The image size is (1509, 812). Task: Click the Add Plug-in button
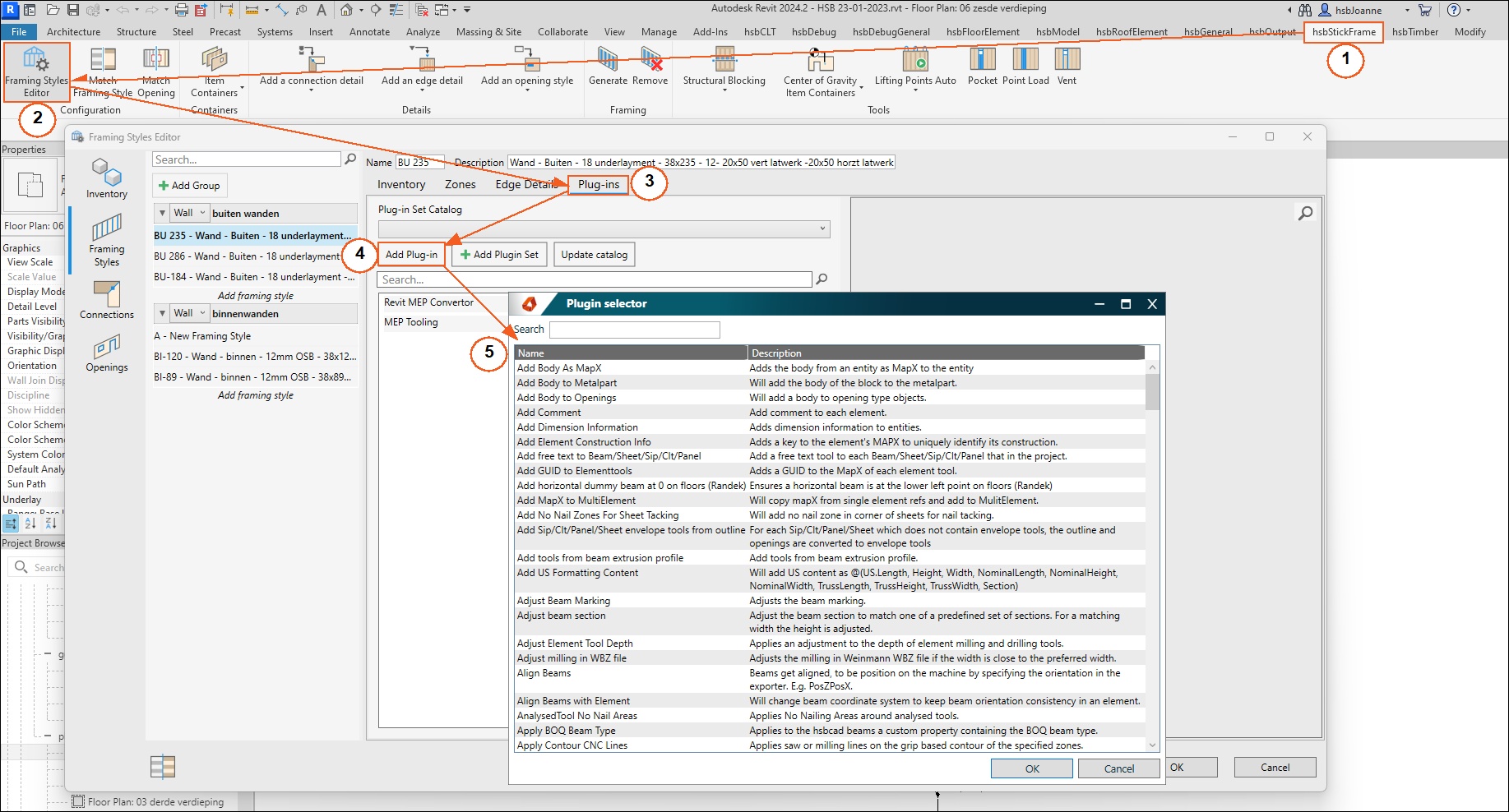coord(411,255)
